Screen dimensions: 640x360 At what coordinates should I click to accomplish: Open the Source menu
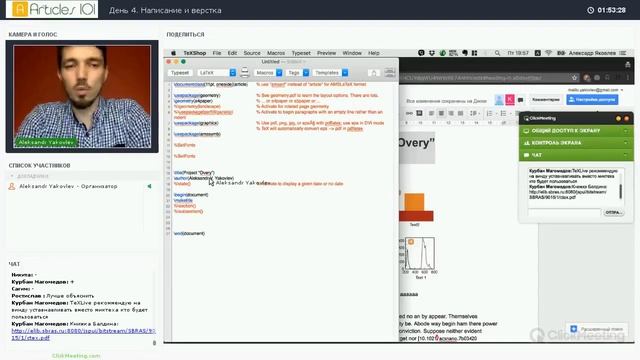click(x=252, y=53)
